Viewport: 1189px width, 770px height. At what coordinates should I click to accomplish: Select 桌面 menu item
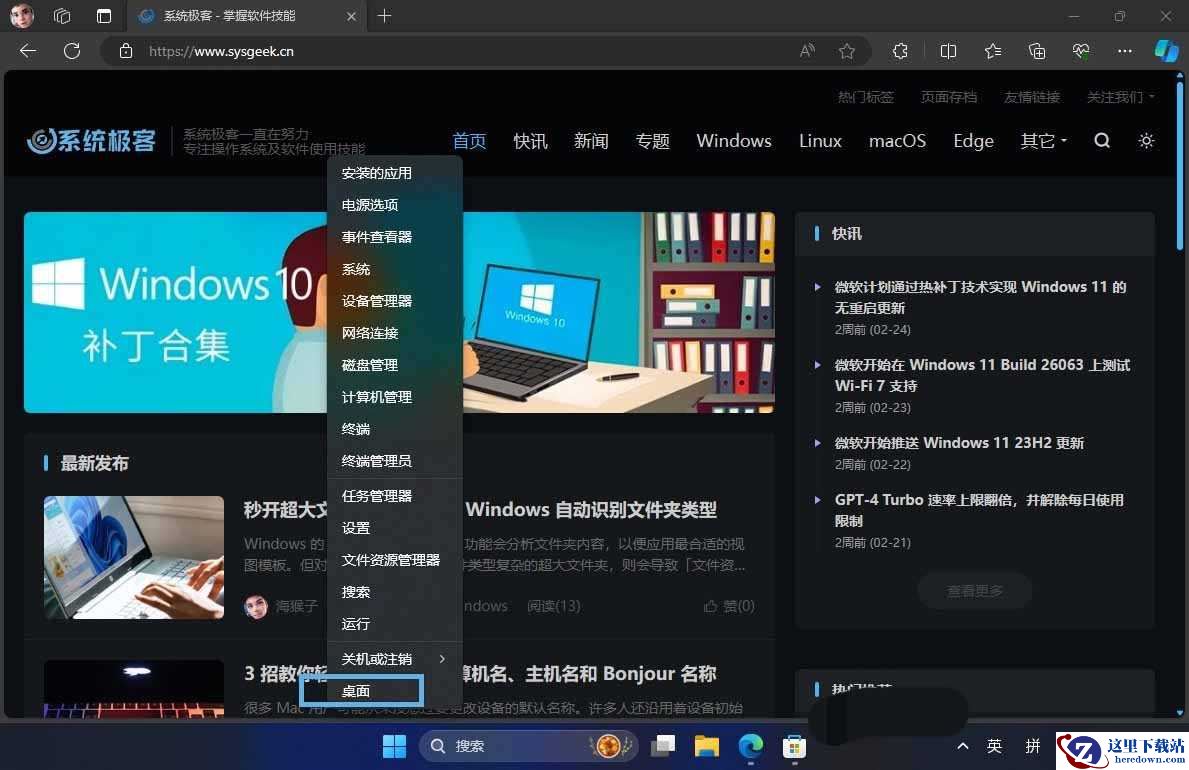[394, 691]
